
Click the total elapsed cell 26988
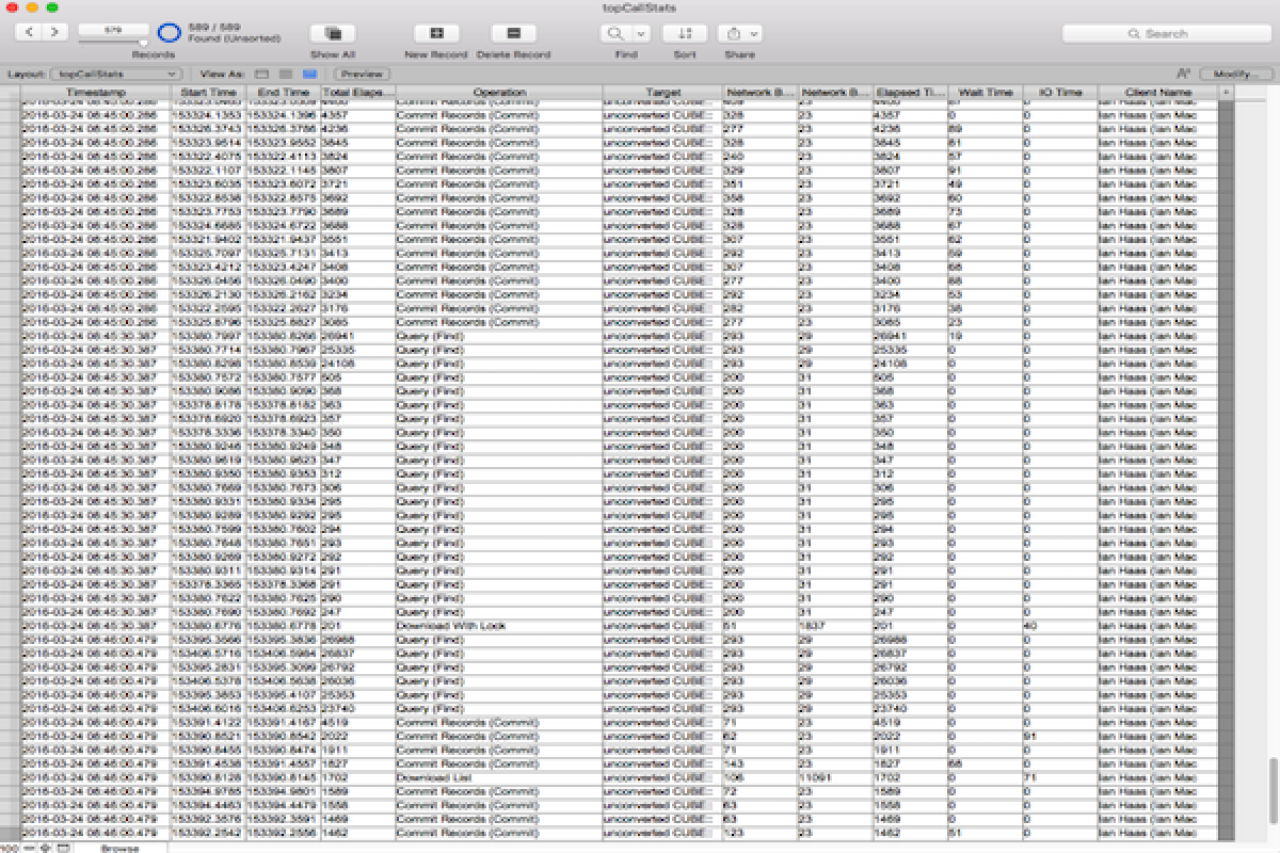point(358,640)
